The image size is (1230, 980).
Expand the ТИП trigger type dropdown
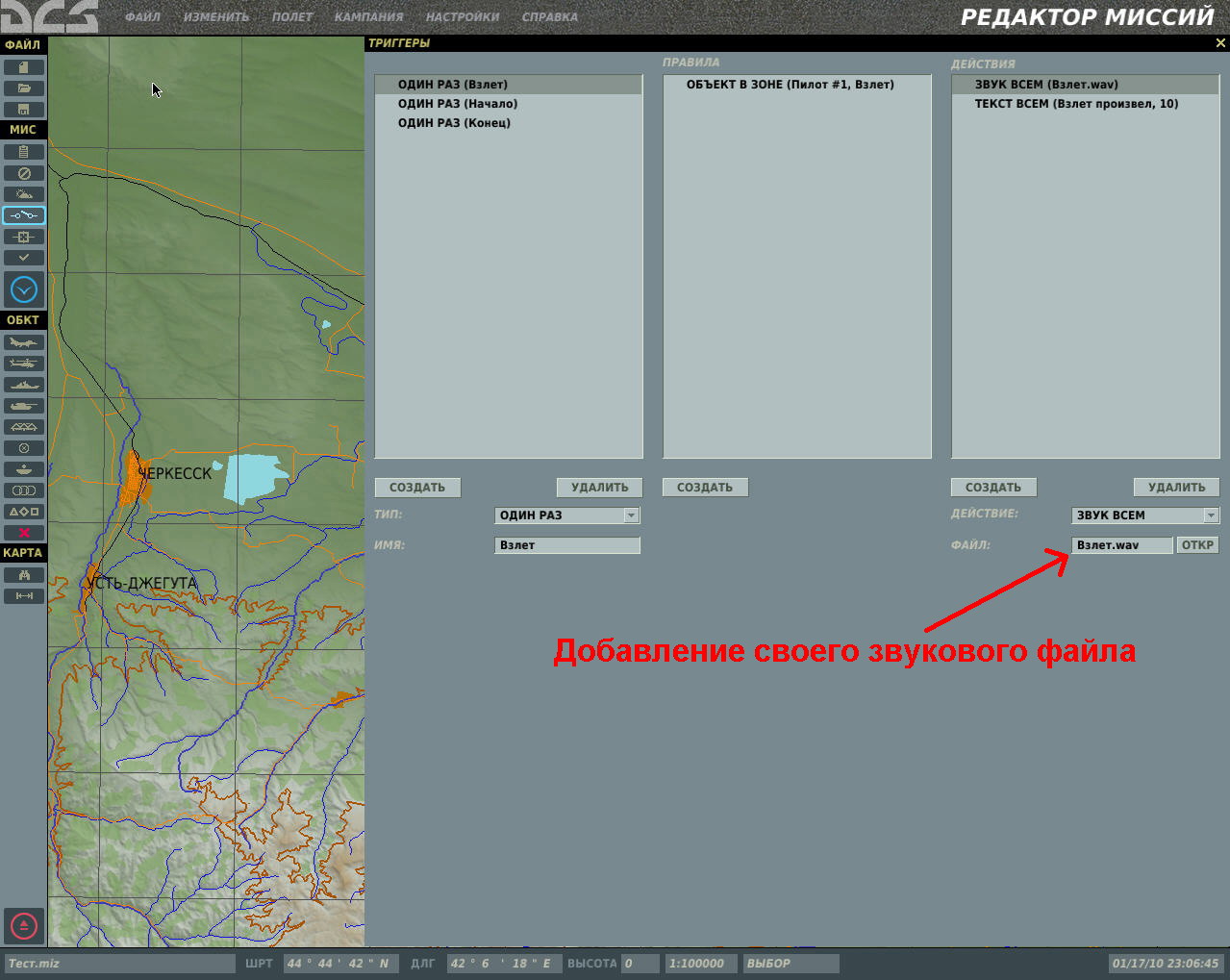tap(631, 515)
